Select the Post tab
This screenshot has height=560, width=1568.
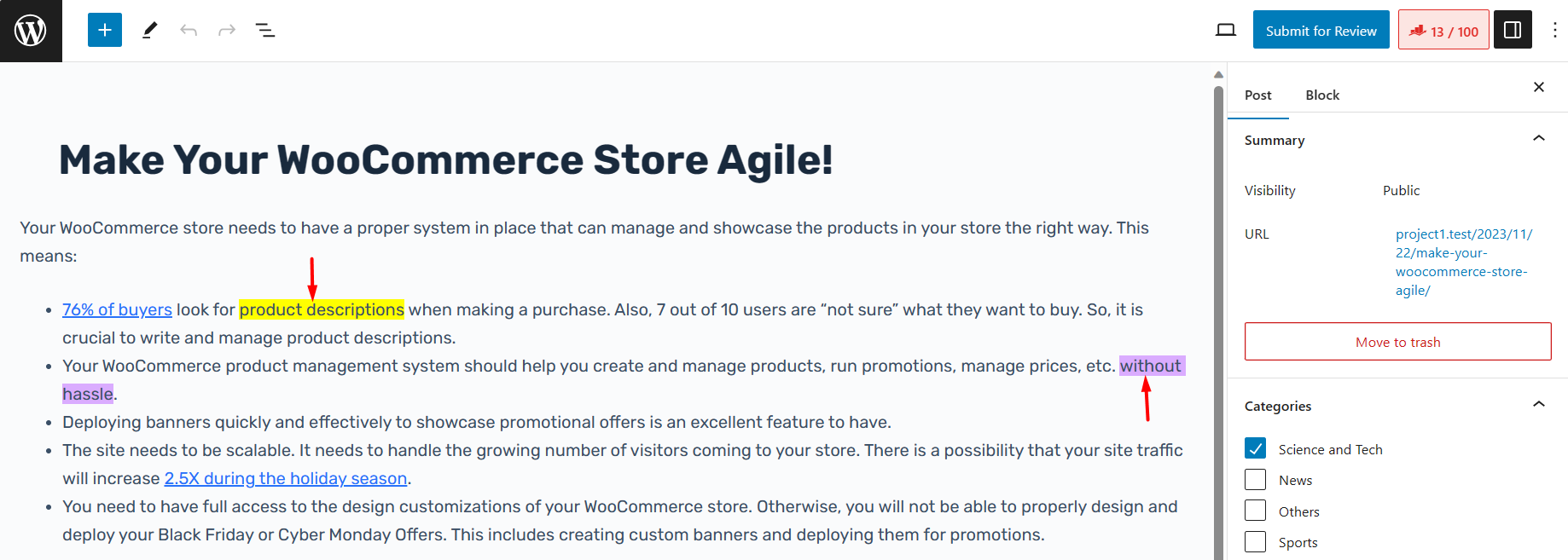click(1257, 95)
